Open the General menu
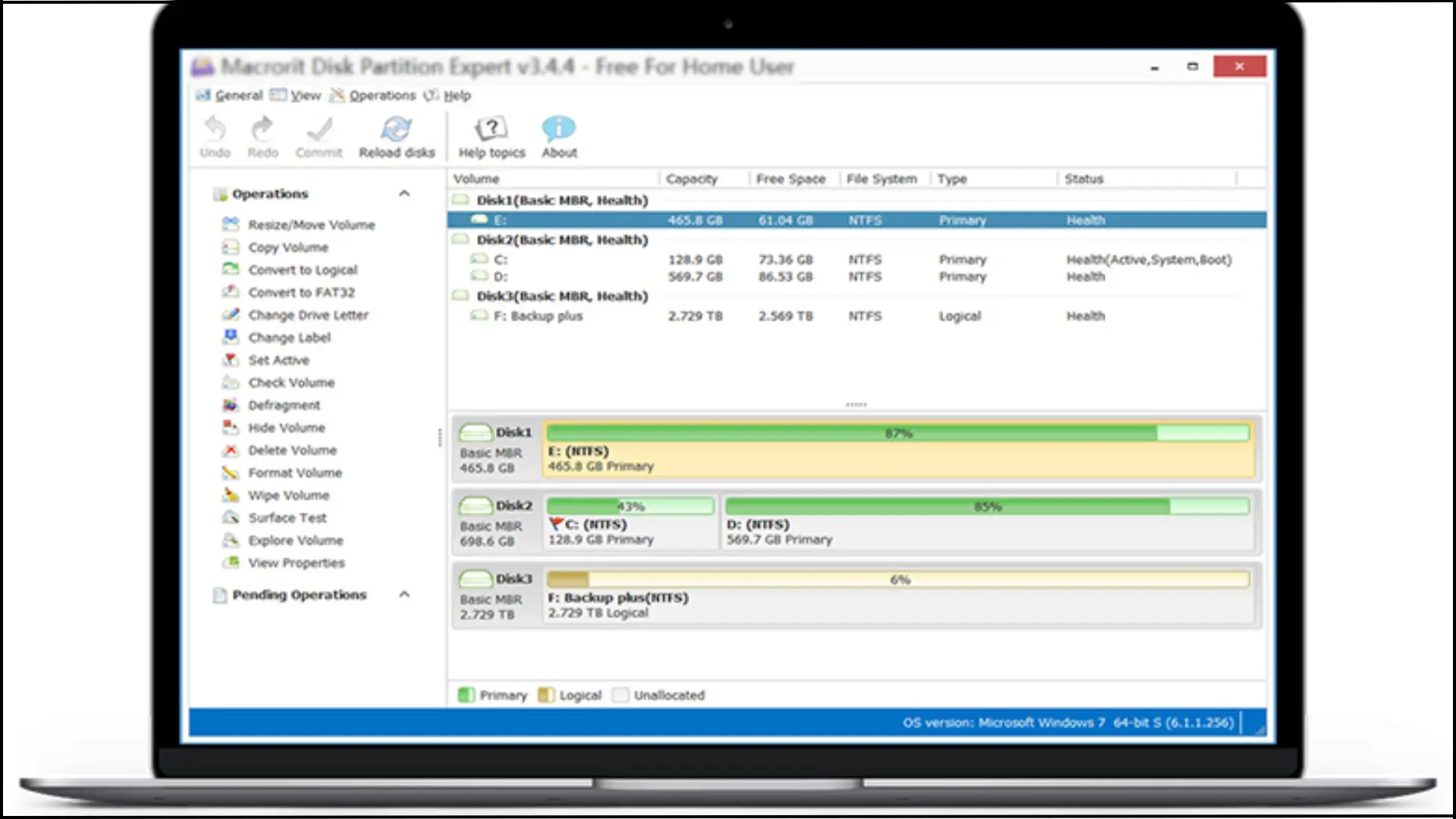Screen dimensions: 1456x819 (x=229, y=96)
